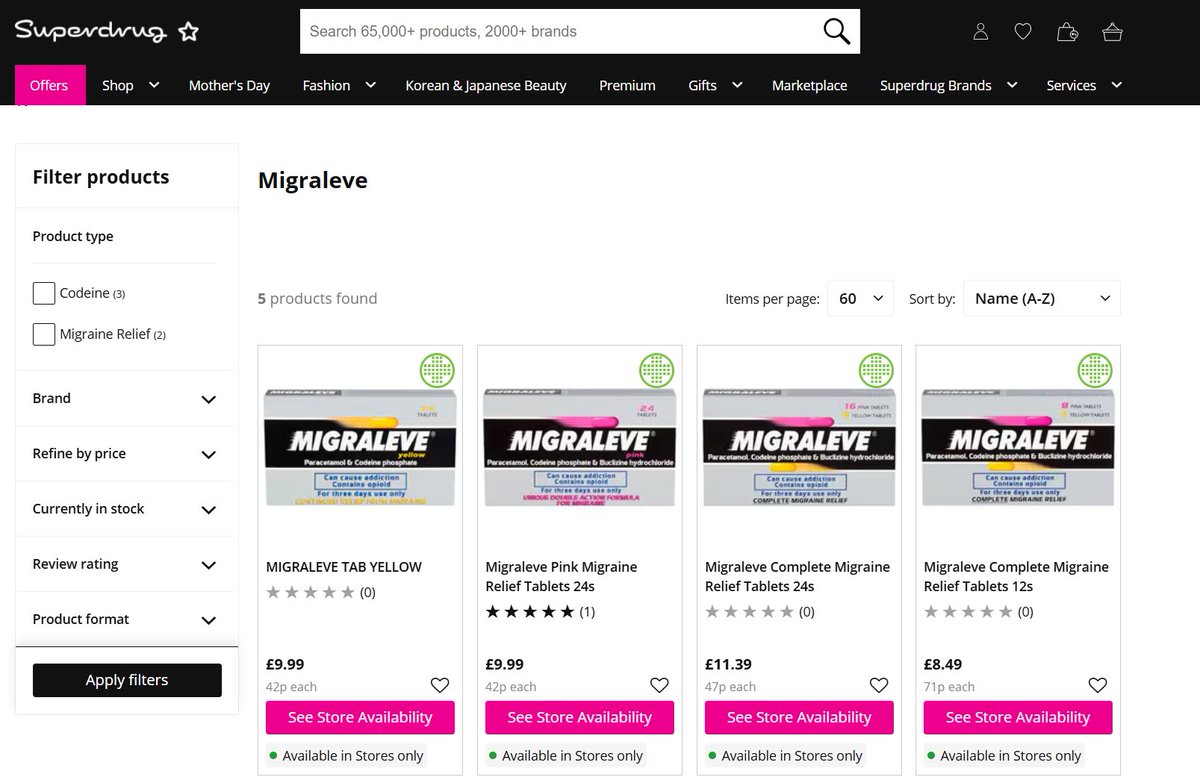
Task: Open the account profile icon
Action: (980, 32)
